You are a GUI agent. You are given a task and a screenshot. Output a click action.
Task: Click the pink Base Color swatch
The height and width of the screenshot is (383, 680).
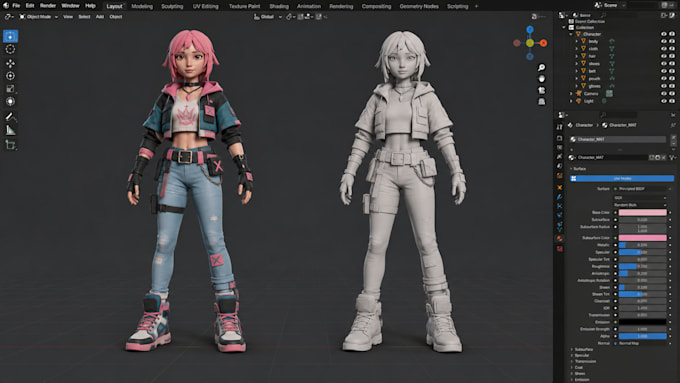click(642, 212)
